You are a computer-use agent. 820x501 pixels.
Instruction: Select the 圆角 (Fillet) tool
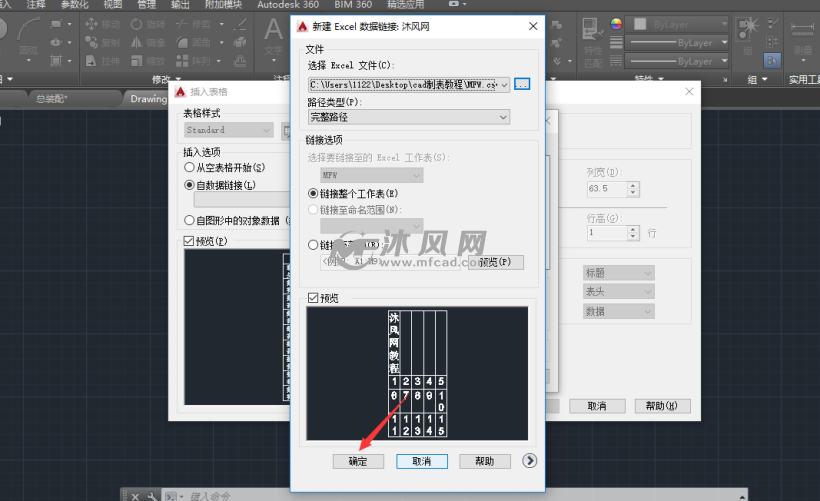pyautogui.click(x=193, y=42)
